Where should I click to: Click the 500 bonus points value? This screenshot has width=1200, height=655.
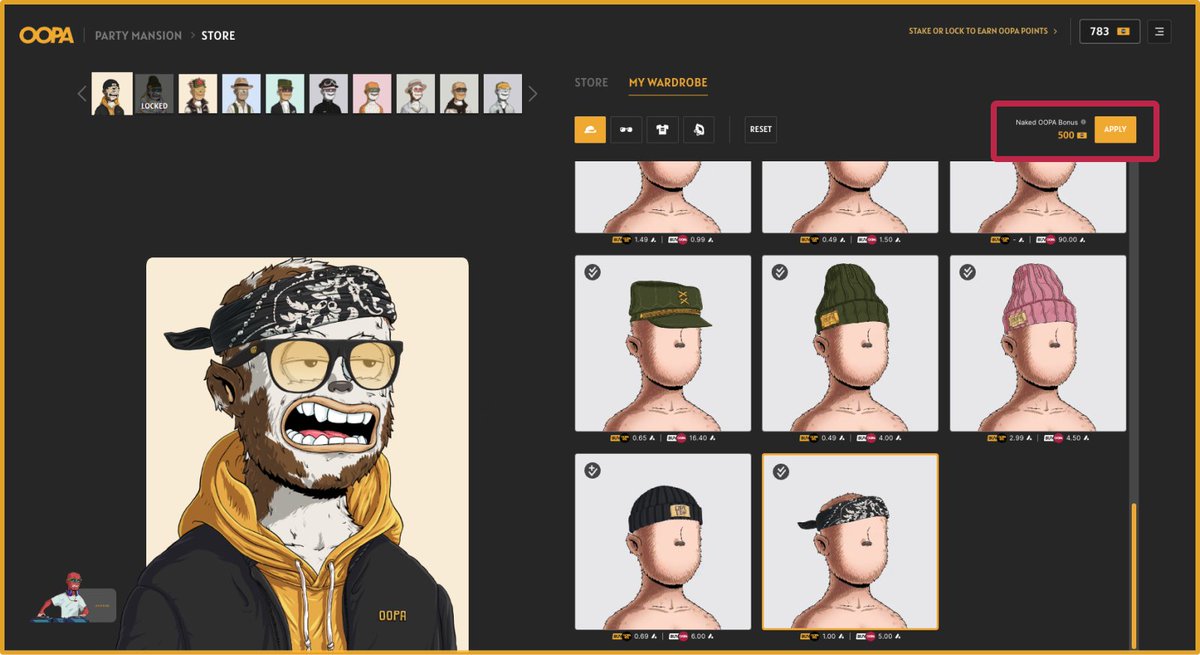point(1066,135)
